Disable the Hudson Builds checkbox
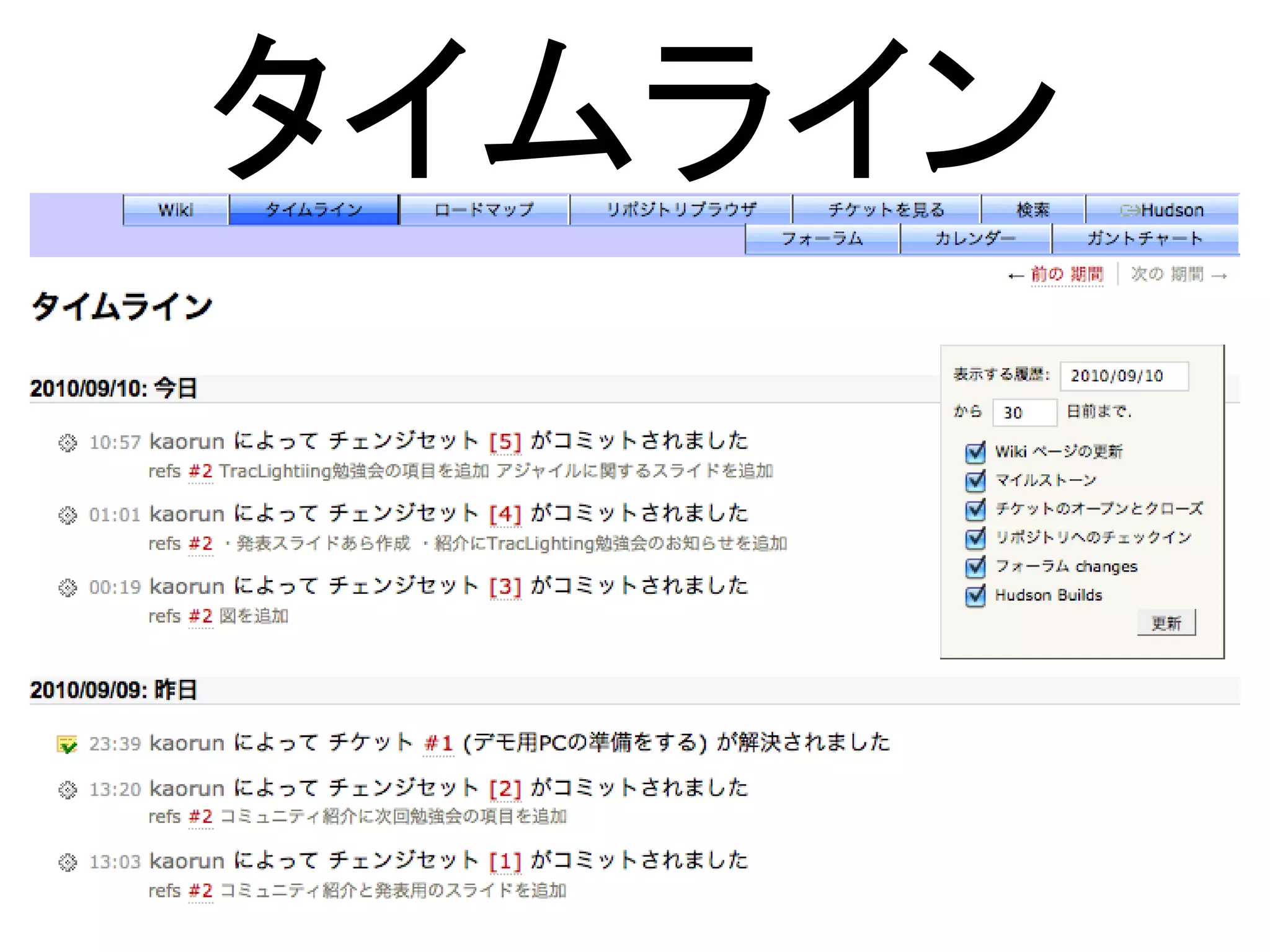This screenshot has width=1270, height=952. [x=975, y=596]
